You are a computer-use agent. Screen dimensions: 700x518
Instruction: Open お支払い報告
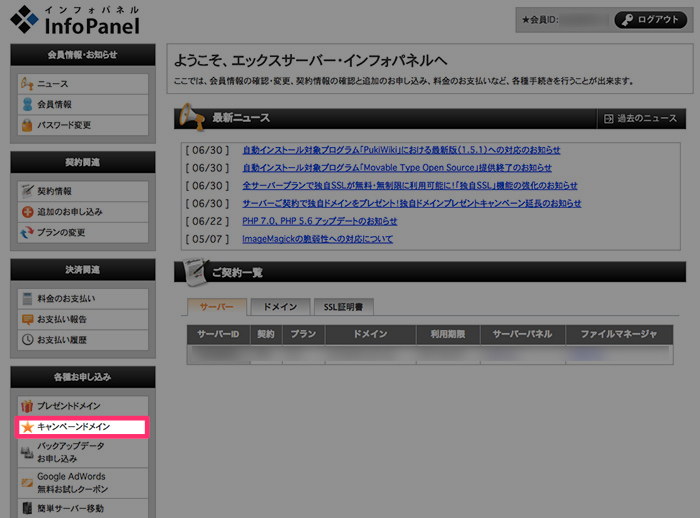click(83, 319)
